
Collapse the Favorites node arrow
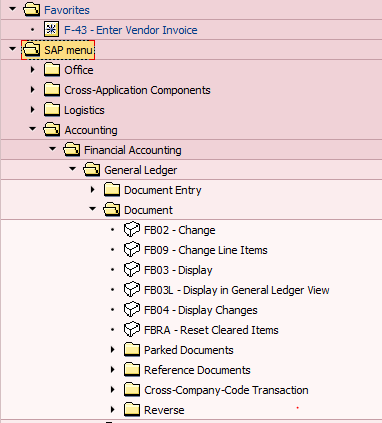tap(13, 9)
